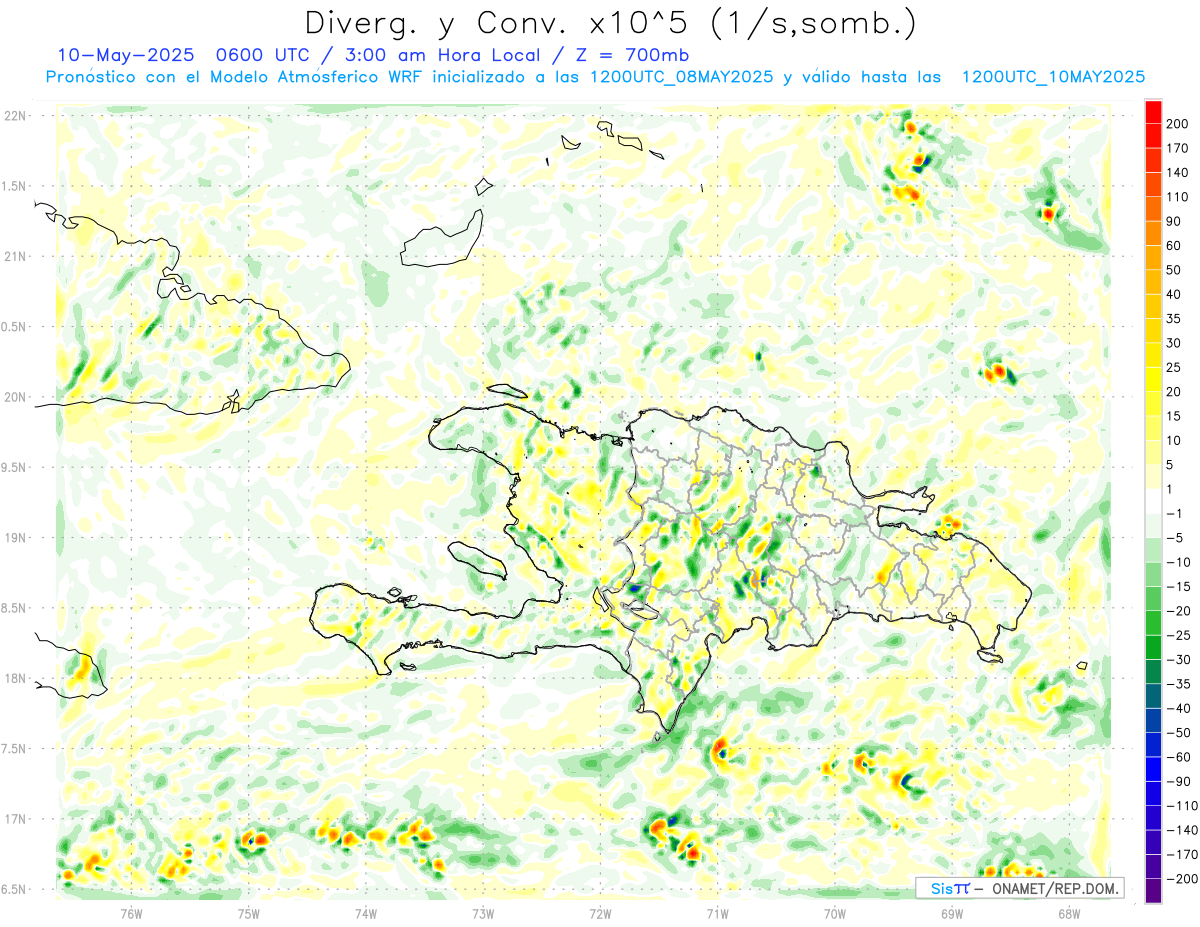1200x927 pixels.
Task: Click the 71W longitude label
Action: pos(717,913)
